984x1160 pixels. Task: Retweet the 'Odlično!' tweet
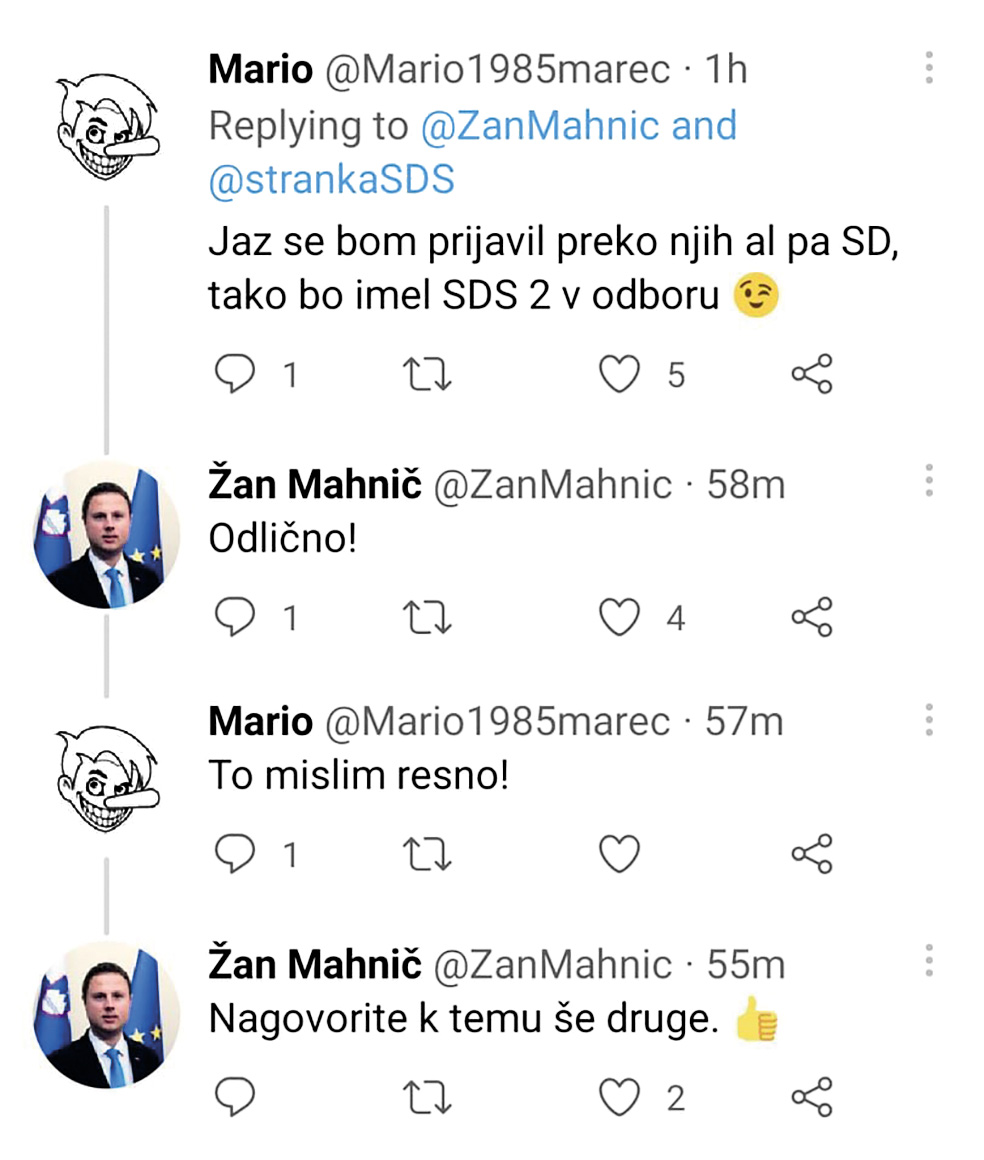click(428, 618)
